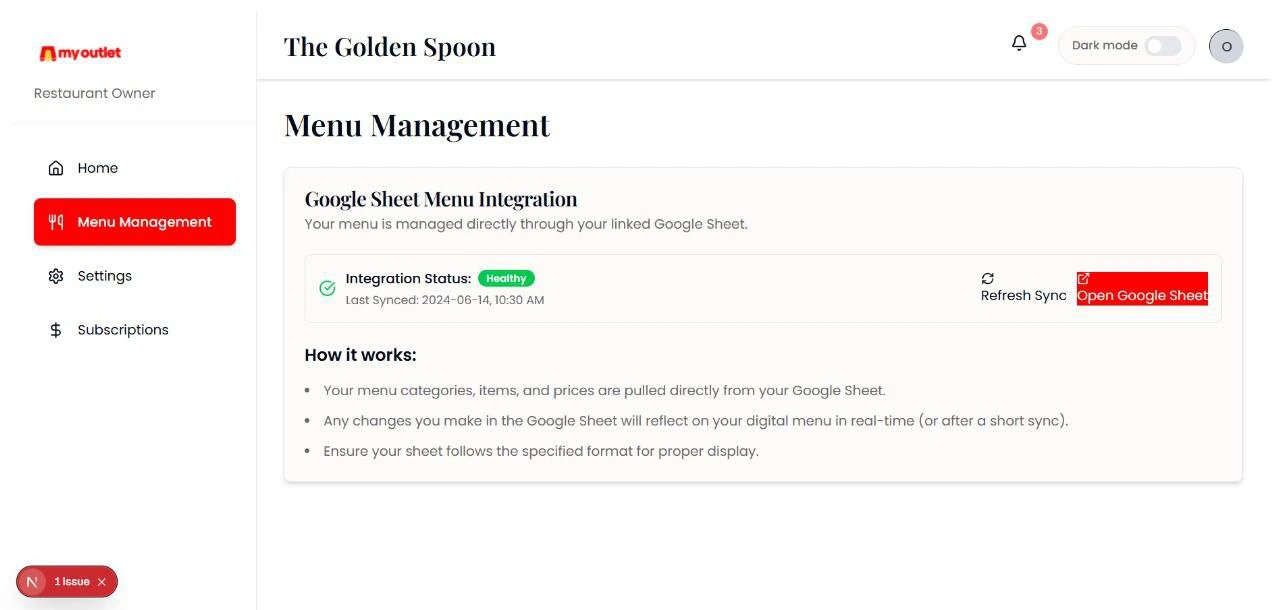Viewport: 1280px width, 610px height.
Task: Dismiss the 1 Issue badge with X
Action: [102, 582]
